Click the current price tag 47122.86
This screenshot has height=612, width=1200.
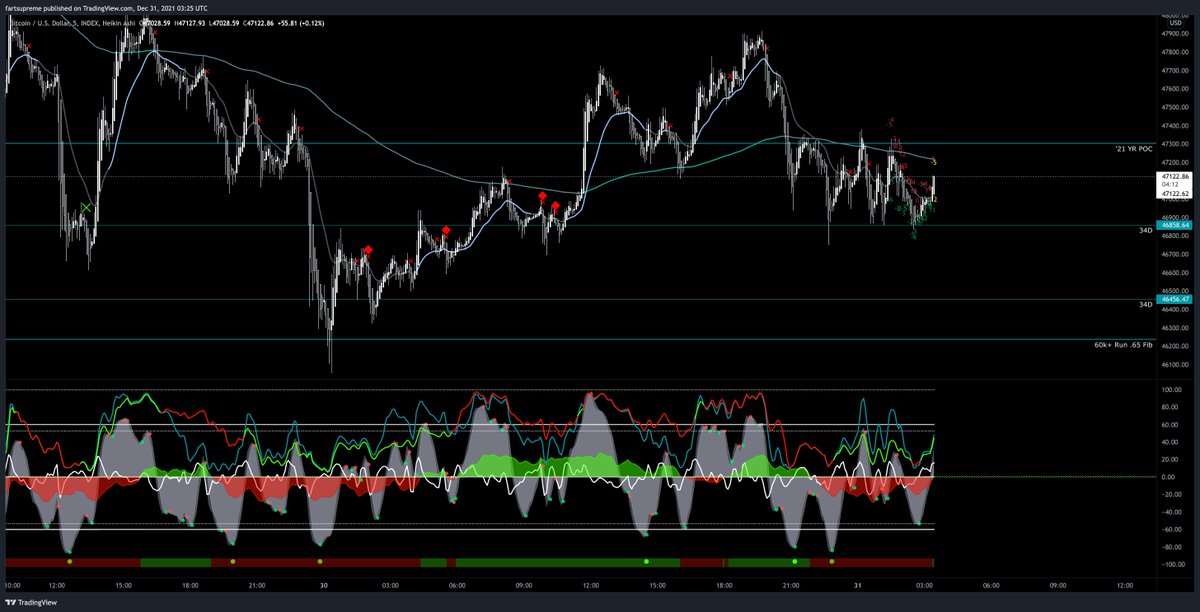click(x=1174, y=176)
